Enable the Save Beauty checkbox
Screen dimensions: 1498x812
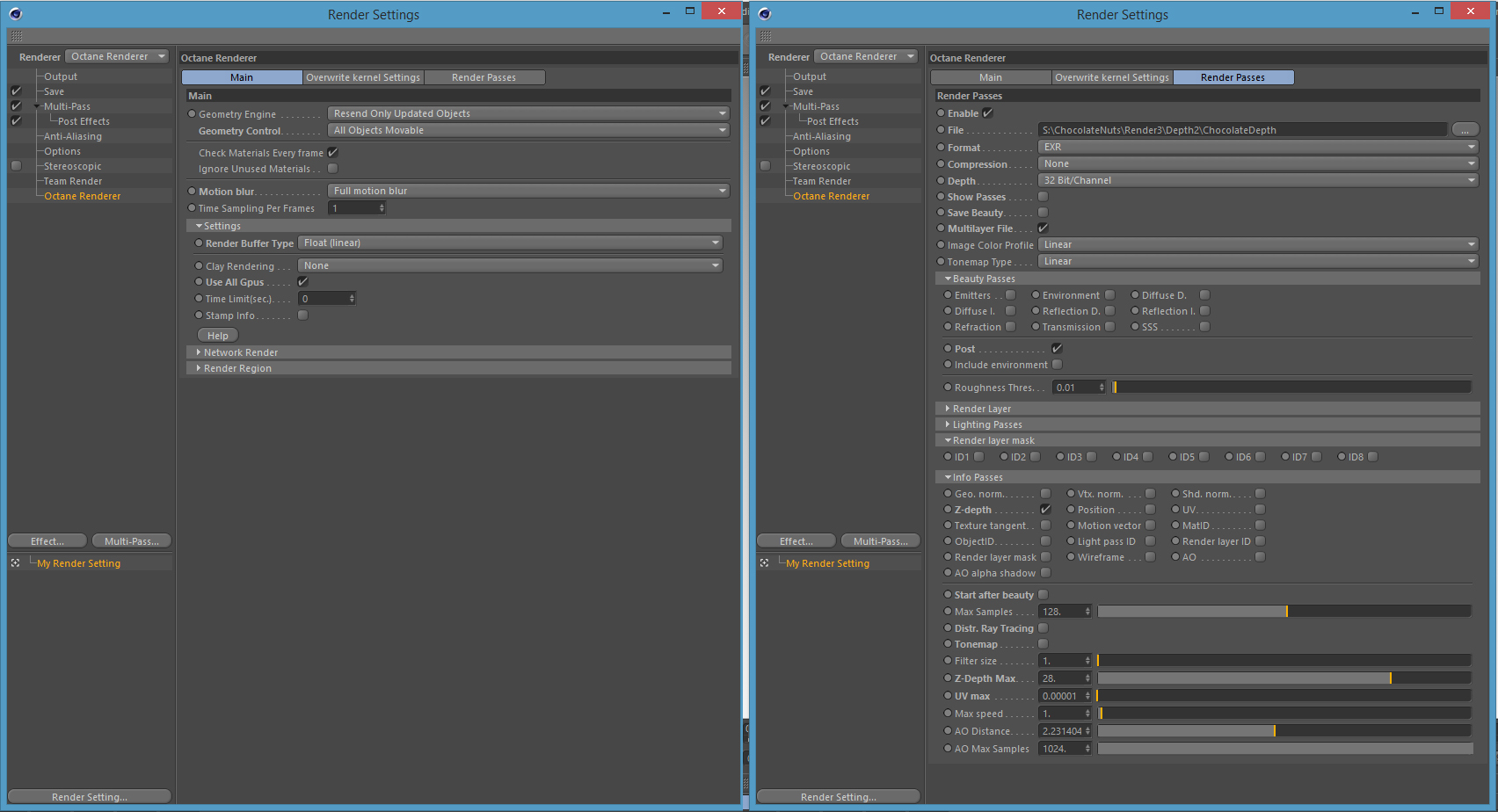tap(1044, 212)
